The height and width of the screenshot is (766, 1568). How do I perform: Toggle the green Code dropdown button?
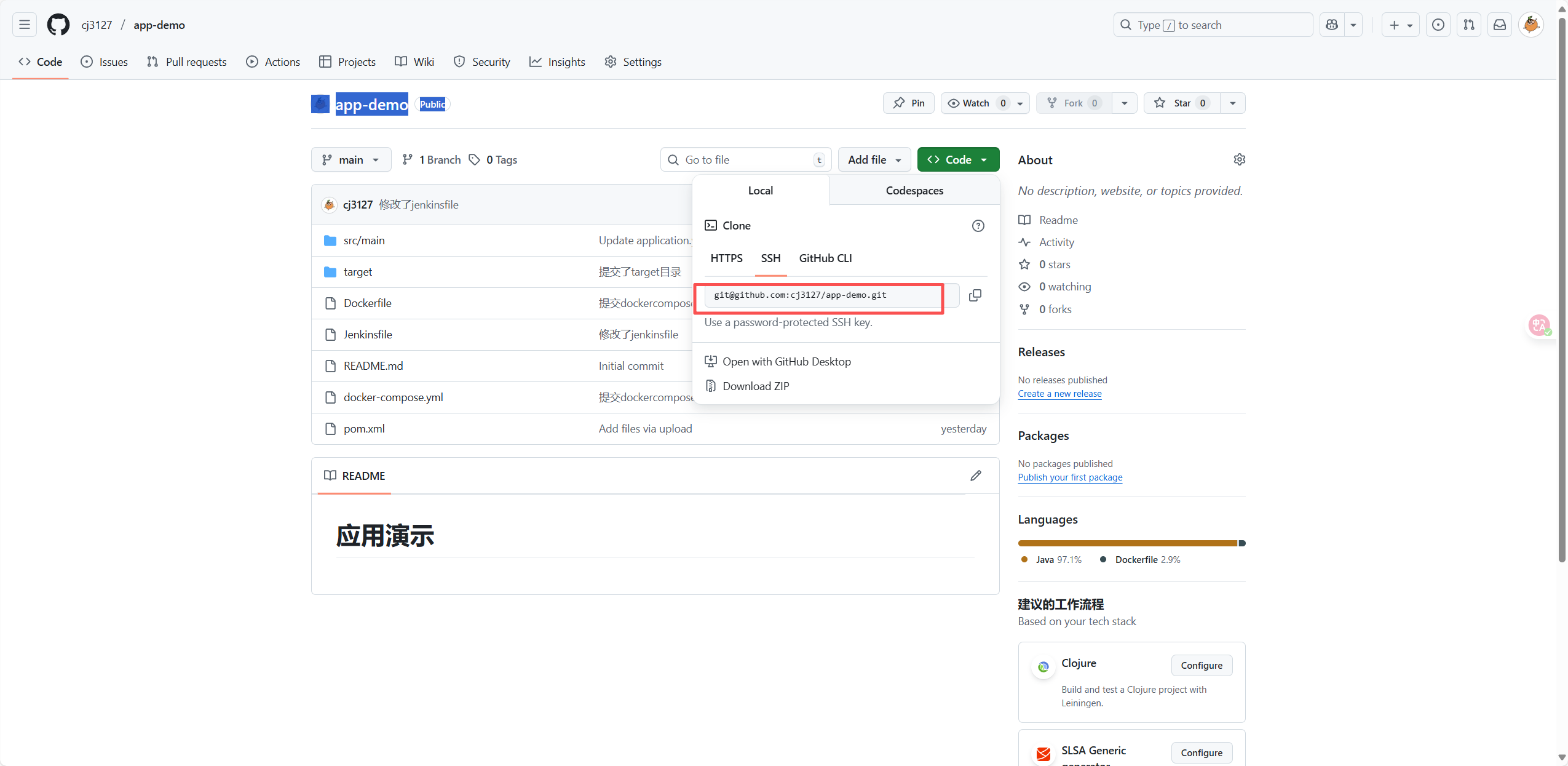(958, 159)
